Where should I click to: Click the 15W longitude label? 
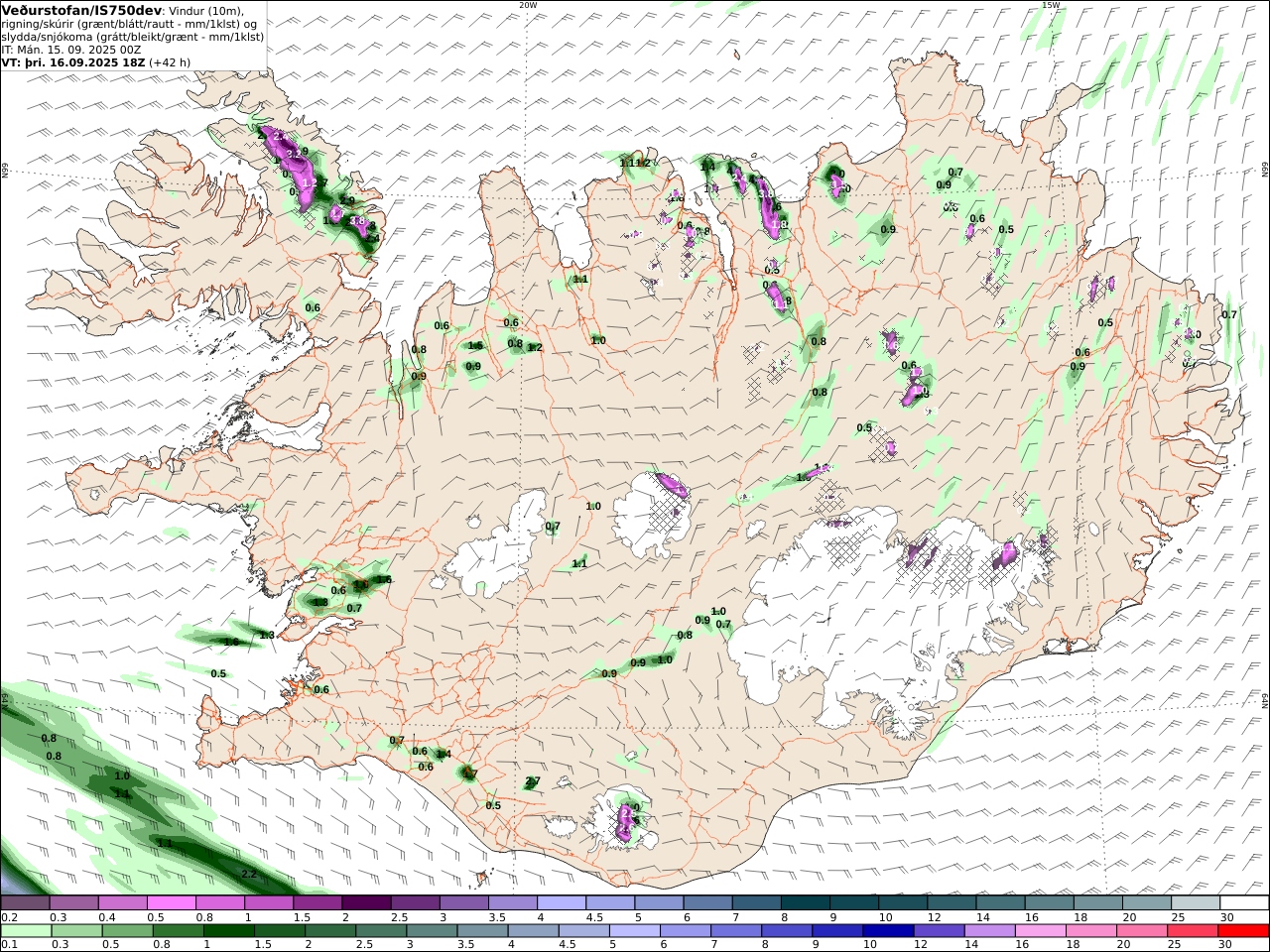click(1051, 4)
